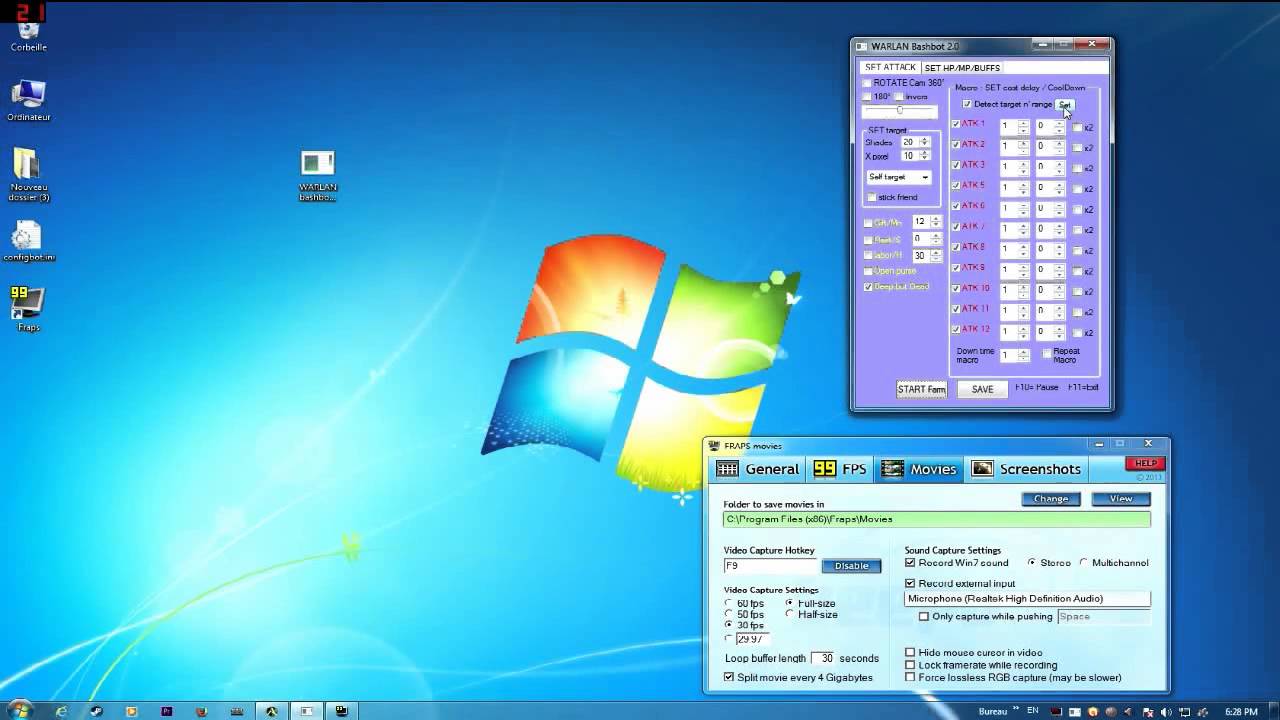Click the START Farm button

pos(921,389)
